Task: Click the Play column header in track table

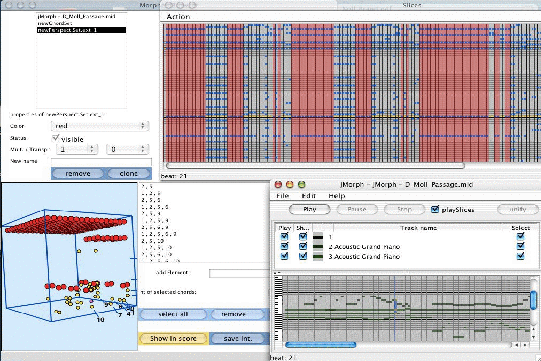Action: [285, 228]
